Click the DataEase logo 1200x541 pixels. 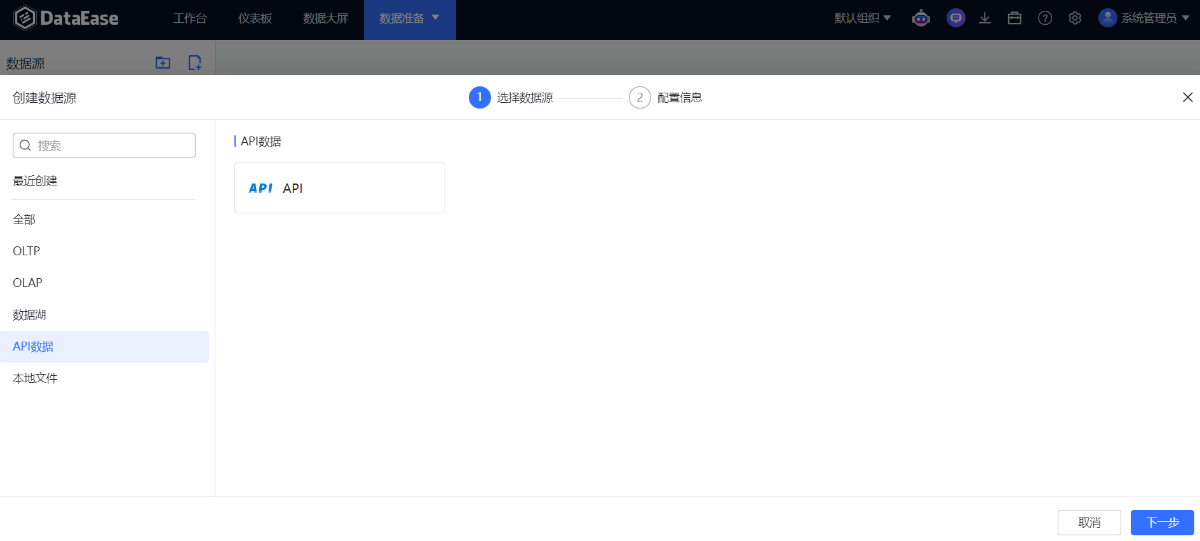[x=67, y=18]
